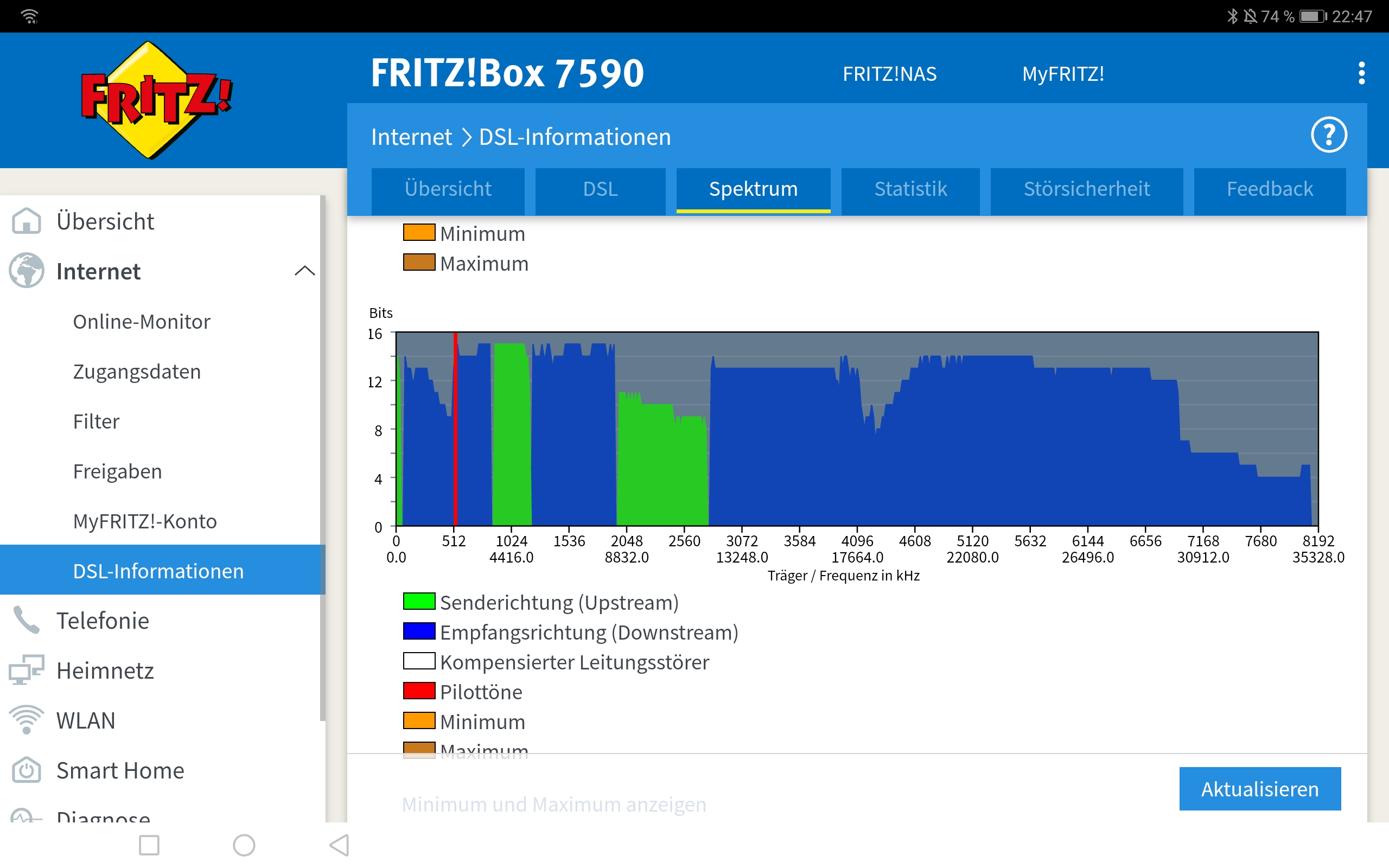Open the DSL tab
The height and width of the screenshot is (868, 1389).
pos(601,189)
